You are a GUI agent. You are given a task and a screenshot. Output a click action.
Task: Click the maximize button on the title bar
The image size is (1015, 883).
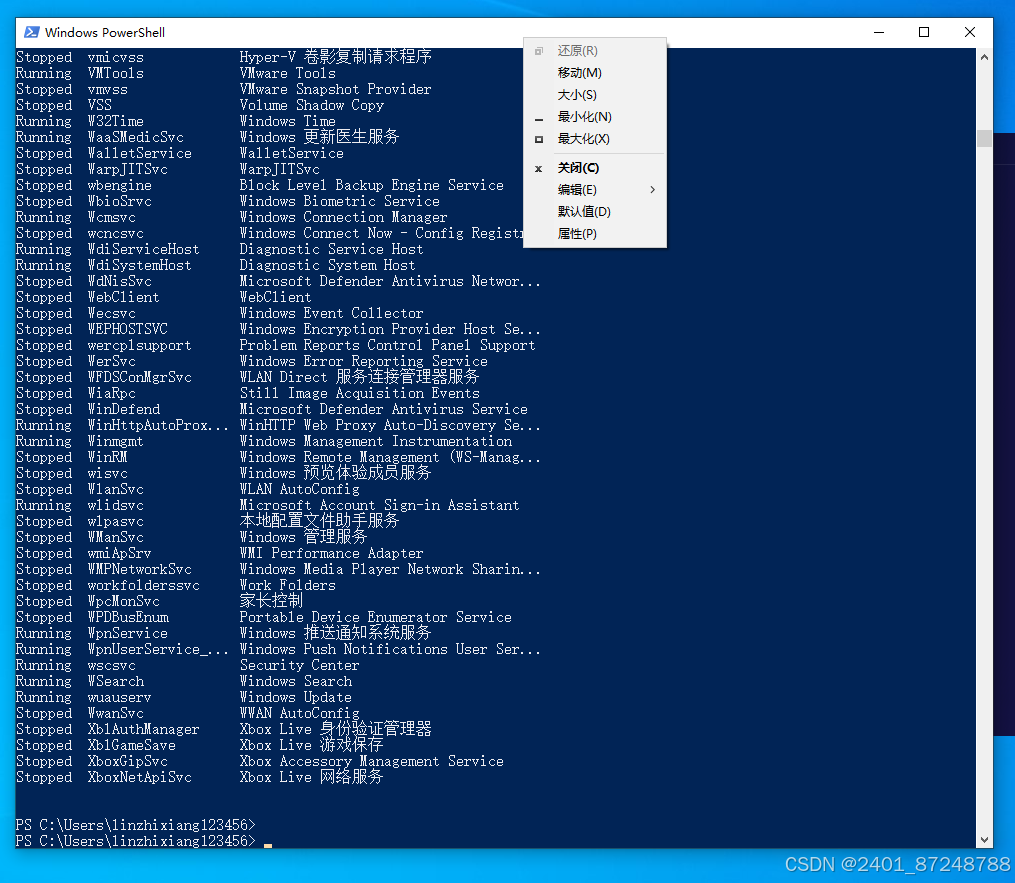click(x=924, y=32)
